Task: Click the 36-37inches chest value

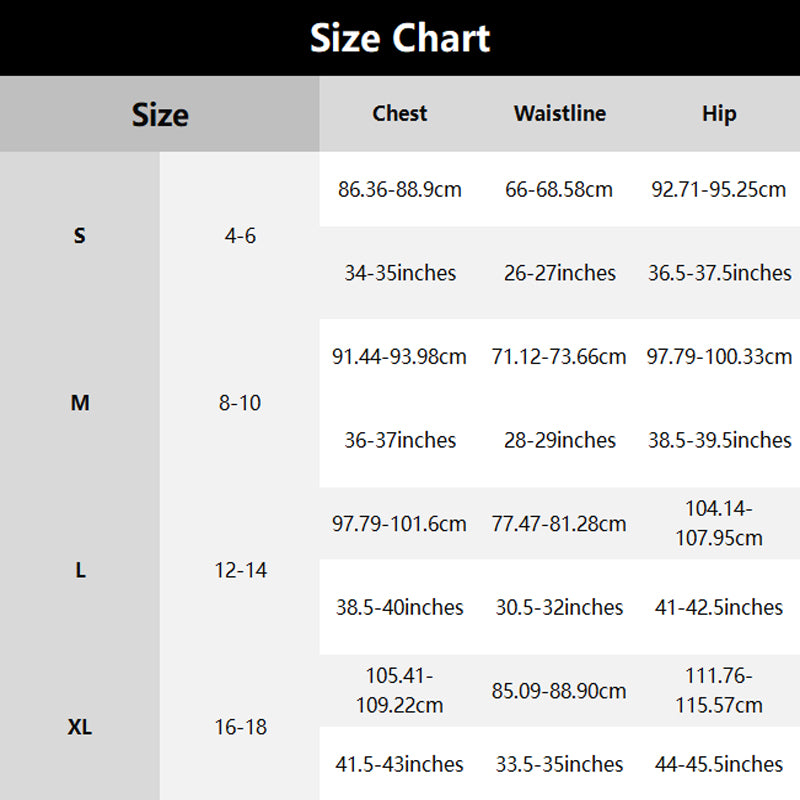Action: pos(400,440)
